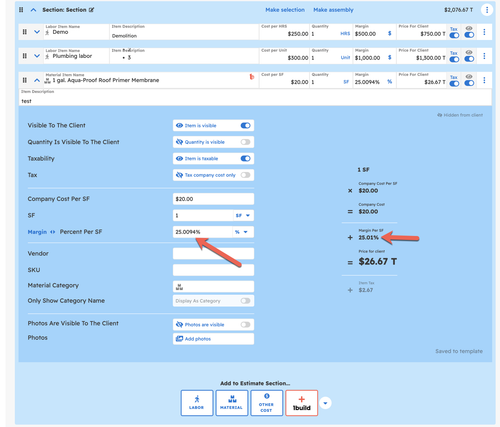This screenshot has height=427, width=500.
Task: Click the Material Category field
Action: click(213, 286)
